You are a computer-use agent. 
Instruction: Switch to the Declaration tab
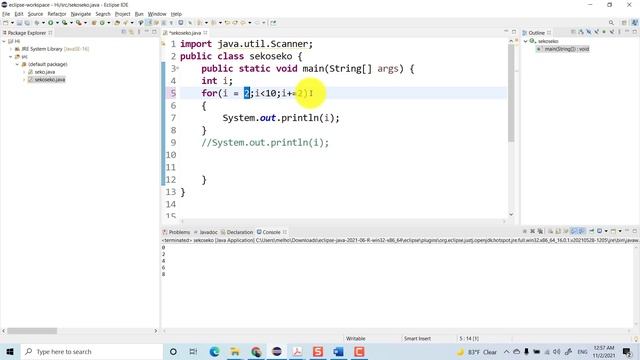[237, 232]
